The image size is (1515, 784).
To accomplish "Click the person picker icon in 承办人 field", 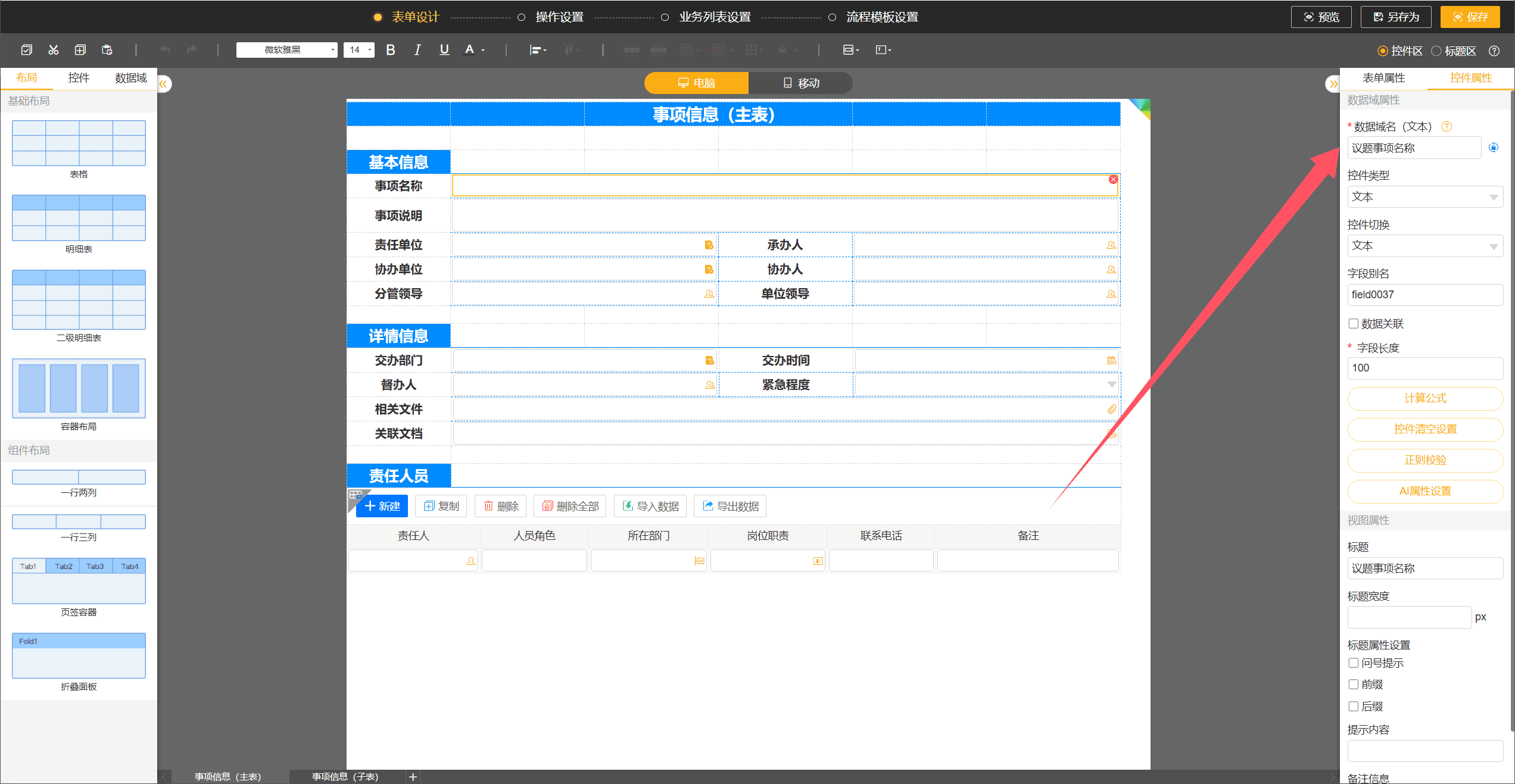I will tap(1111, 245).
